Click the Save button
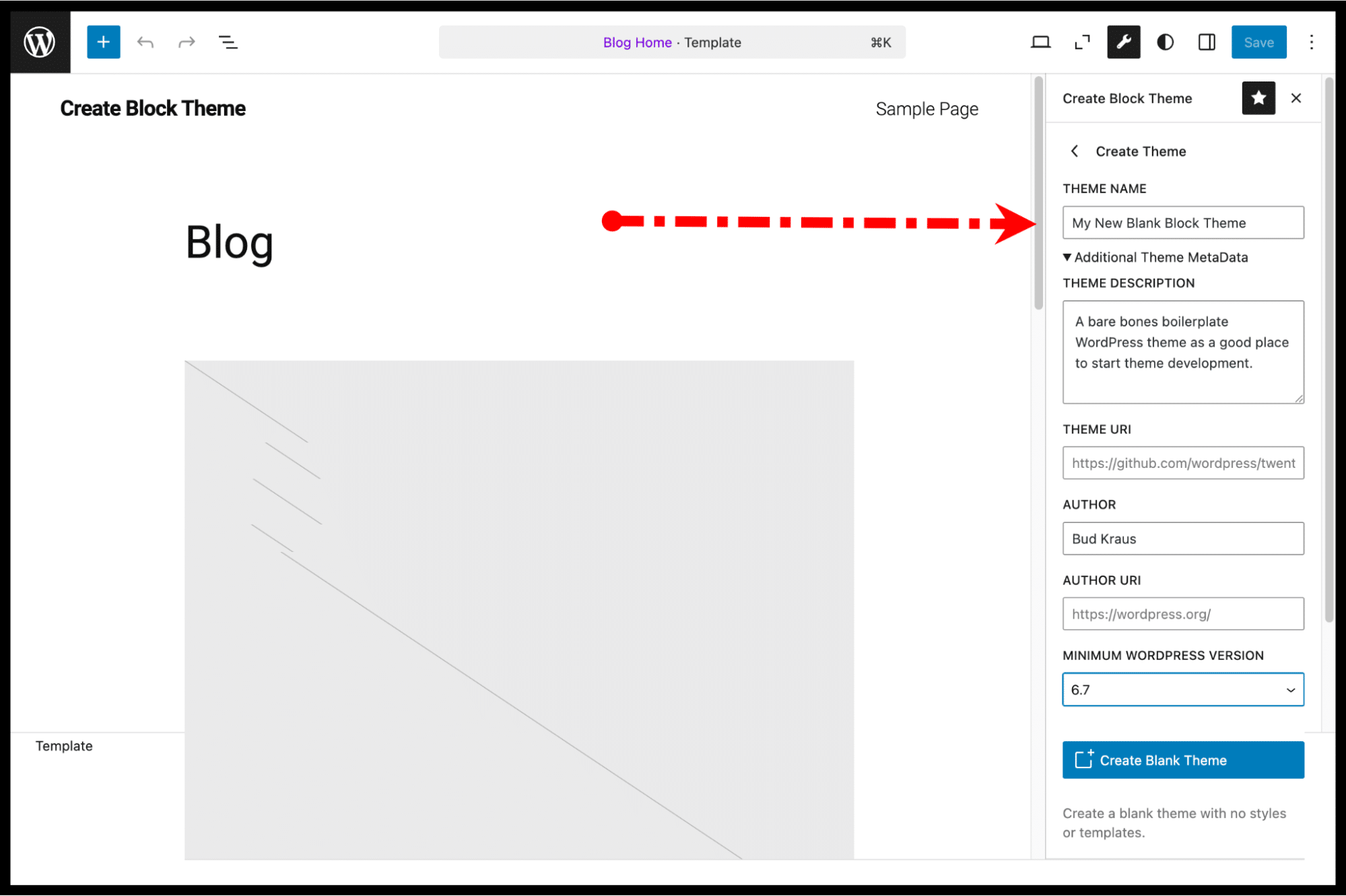 (1257, 42)
